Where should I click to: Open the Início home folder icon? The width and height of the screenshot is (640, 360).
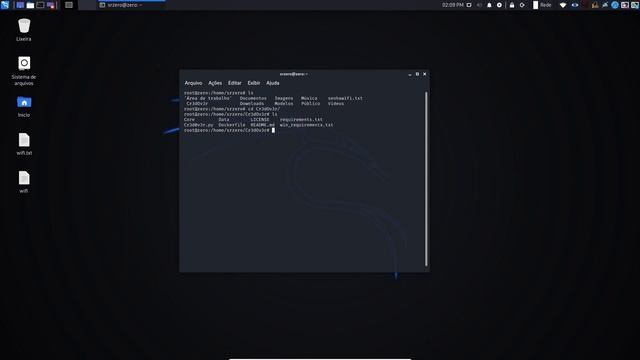pyautogui.click(x=24, y=107)
